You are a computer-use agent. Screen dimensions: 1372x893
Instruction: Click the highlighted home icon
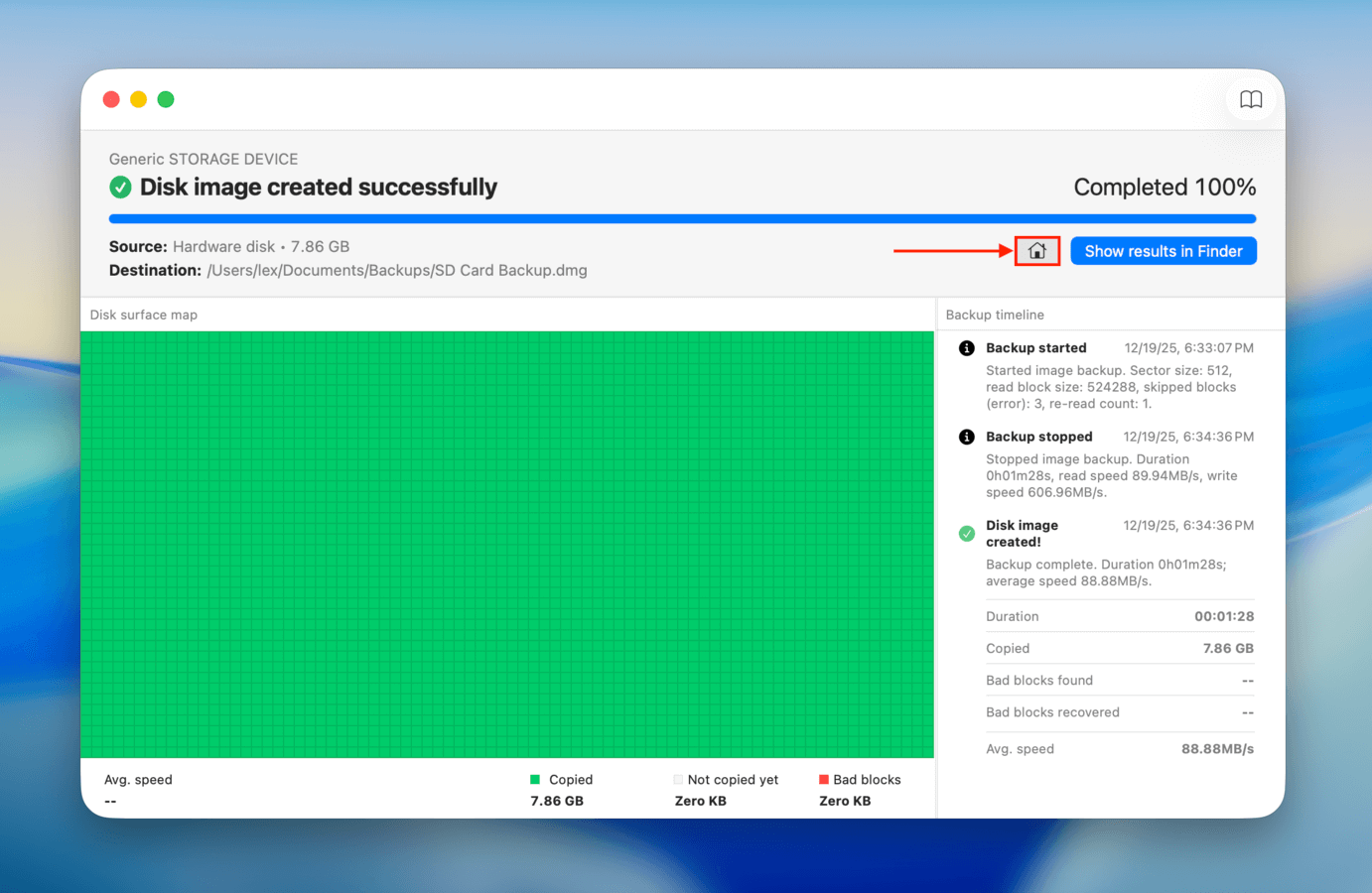pos(1037,251)
